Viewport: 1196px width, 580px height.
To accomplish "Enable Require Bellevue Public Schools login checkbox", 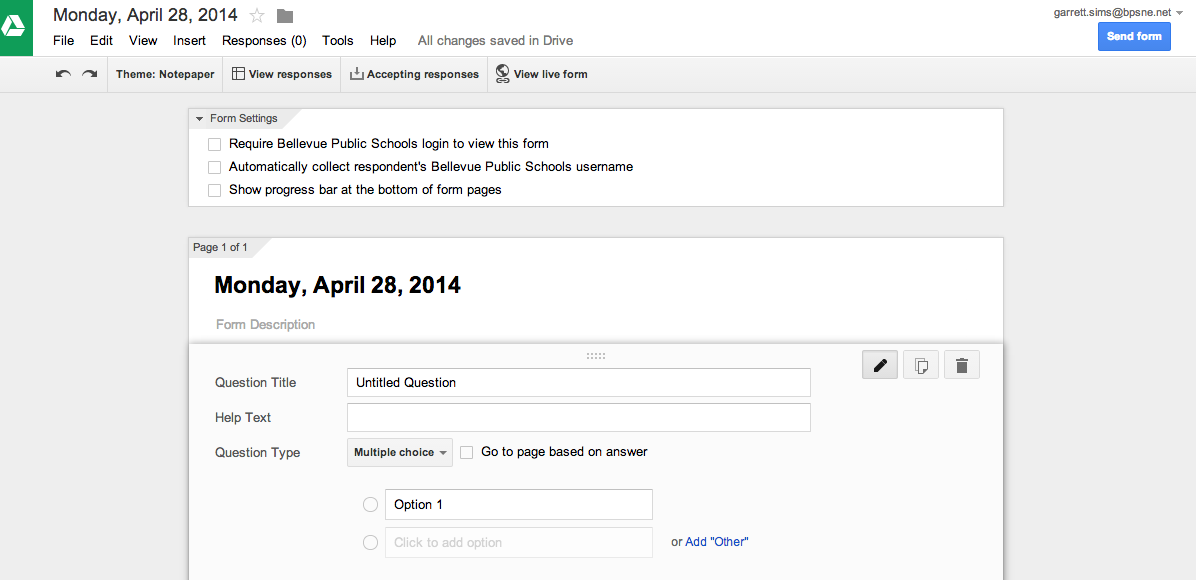I will click(x=214, y=143).
